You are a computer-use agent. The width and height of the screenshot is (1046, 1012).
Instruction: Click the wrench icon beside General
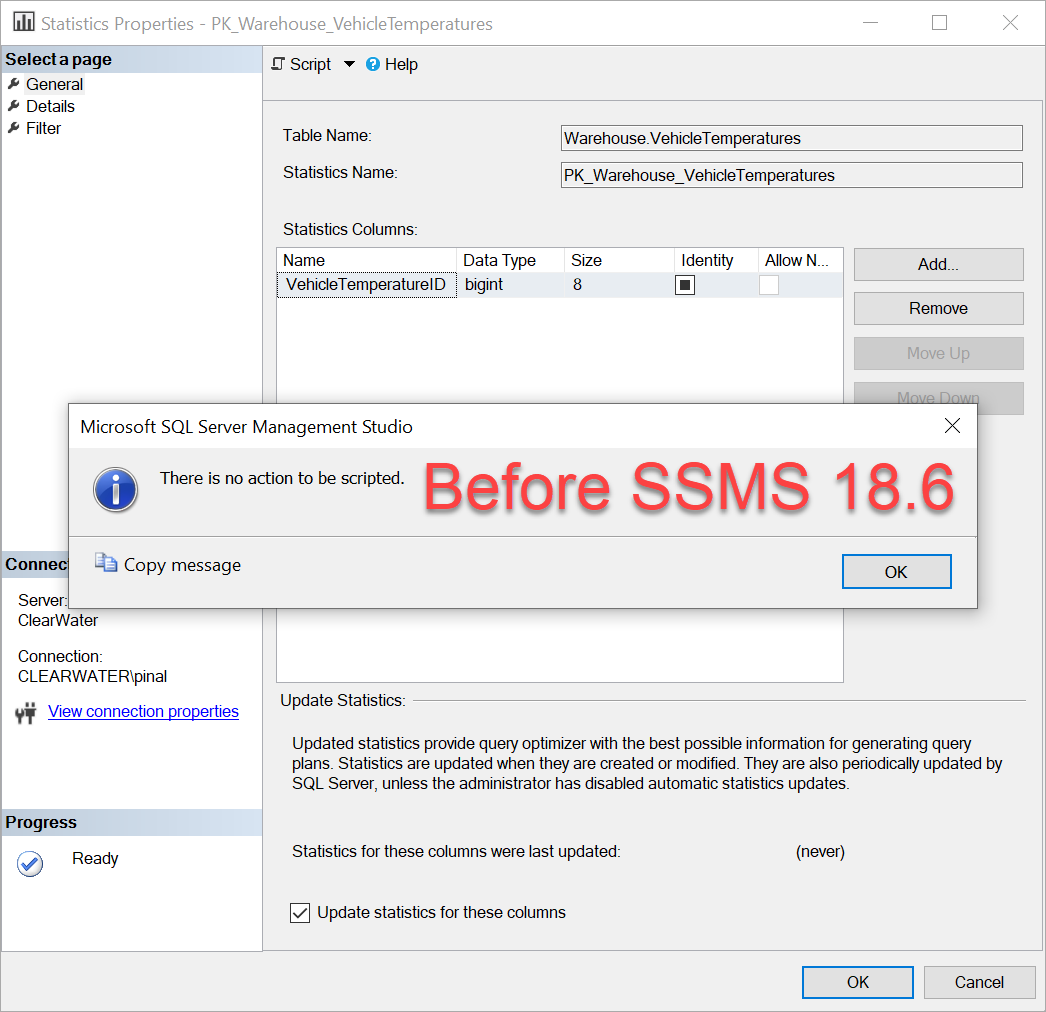tap(13, 84)
